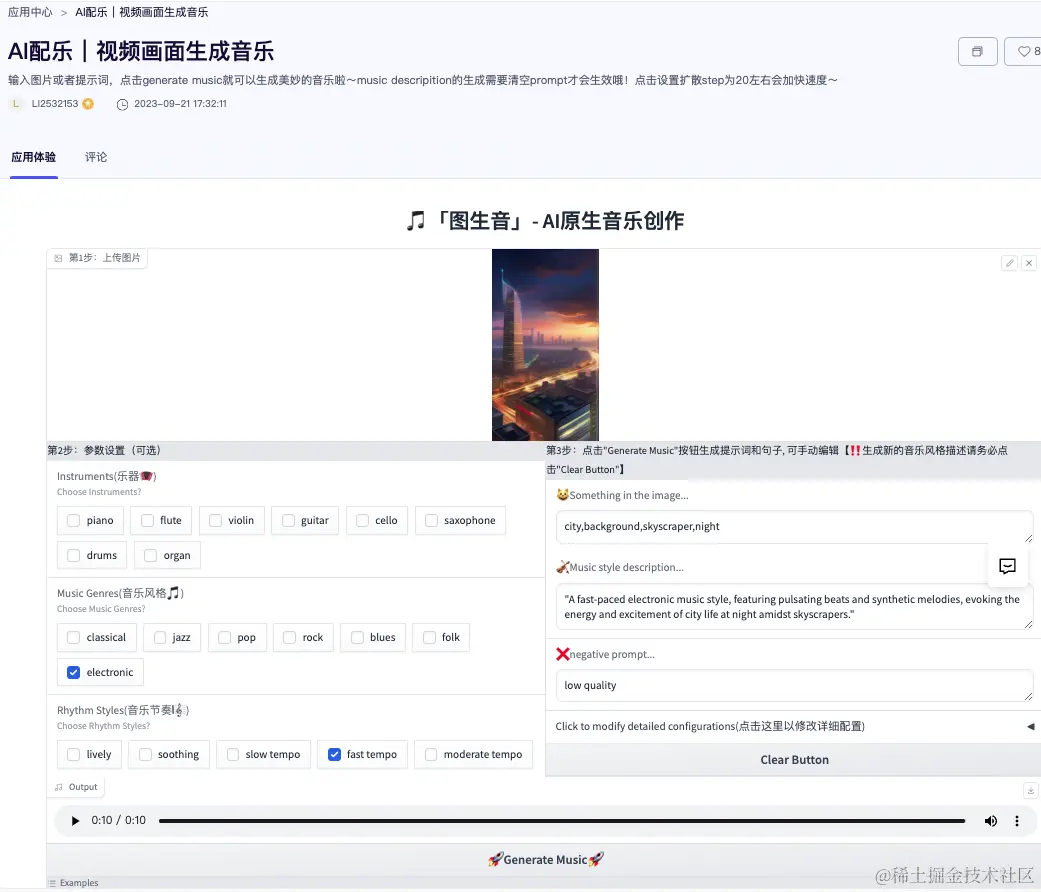
Task: Check the folk genre checkbox
Action: [x=430, y=637]
